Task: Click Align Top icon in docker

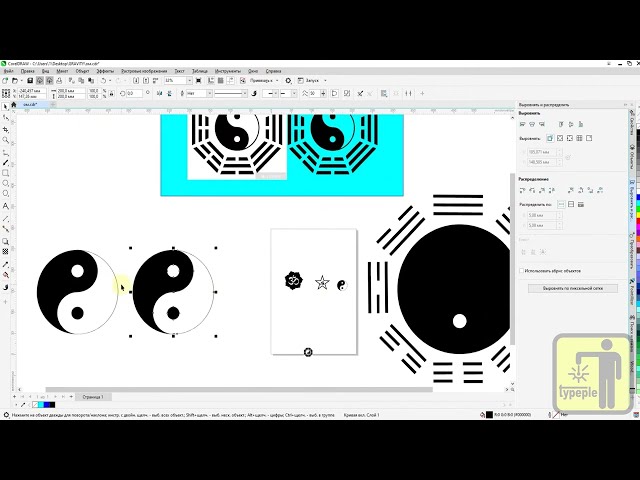Action: [561, 124]
